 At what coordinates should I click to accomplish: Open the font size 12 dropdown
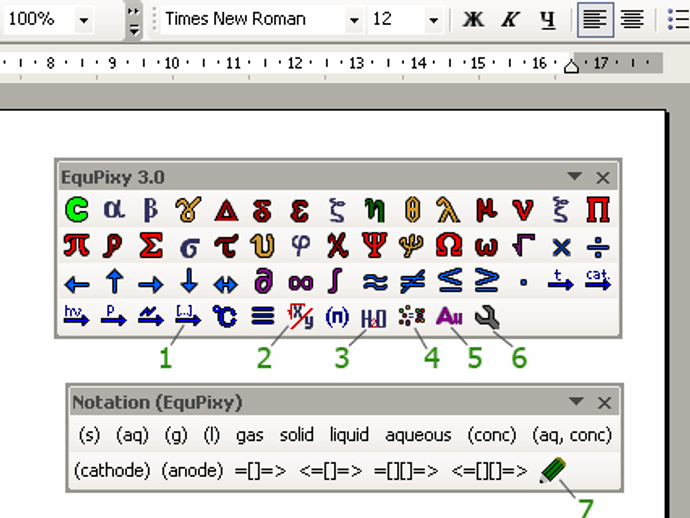433,20
